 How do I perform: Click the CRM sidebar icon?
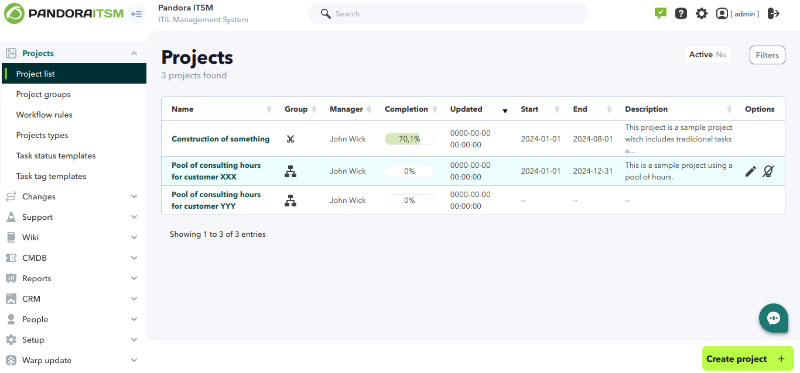tap(11, 299)
